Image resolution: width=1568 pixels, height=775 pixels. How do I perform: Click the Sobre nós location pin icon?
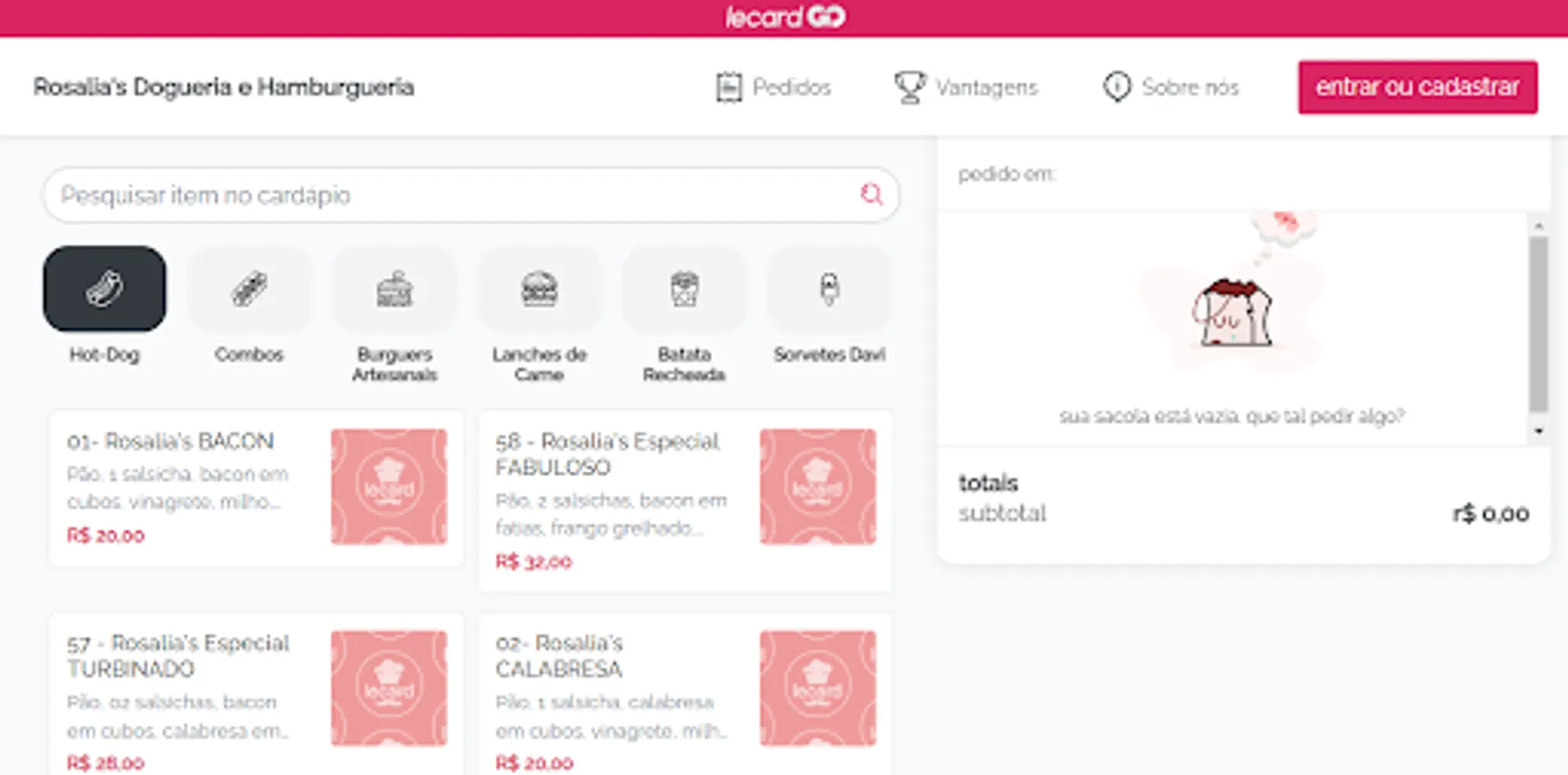pyautogui.click(x=1116, y=86)
